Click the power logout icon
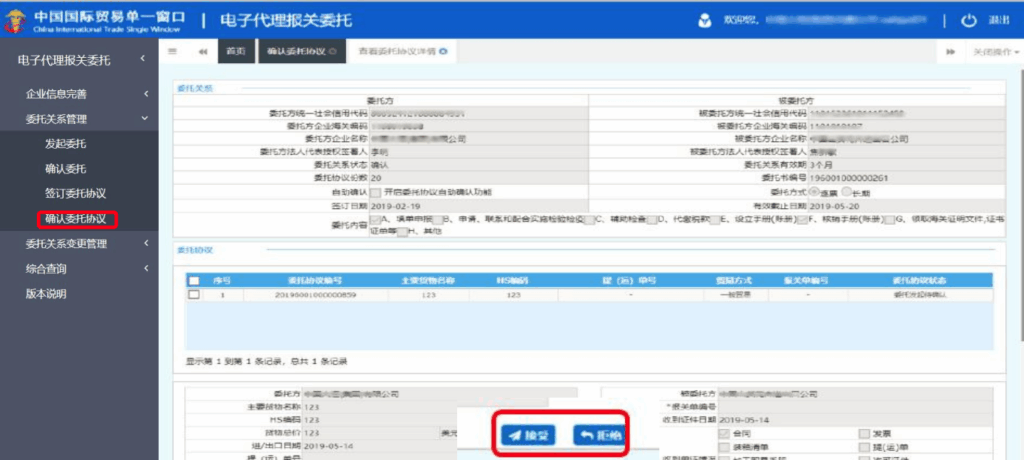The height and width of the screenshot is (460, 1024). pyautogui.click(x=968, y=21)
